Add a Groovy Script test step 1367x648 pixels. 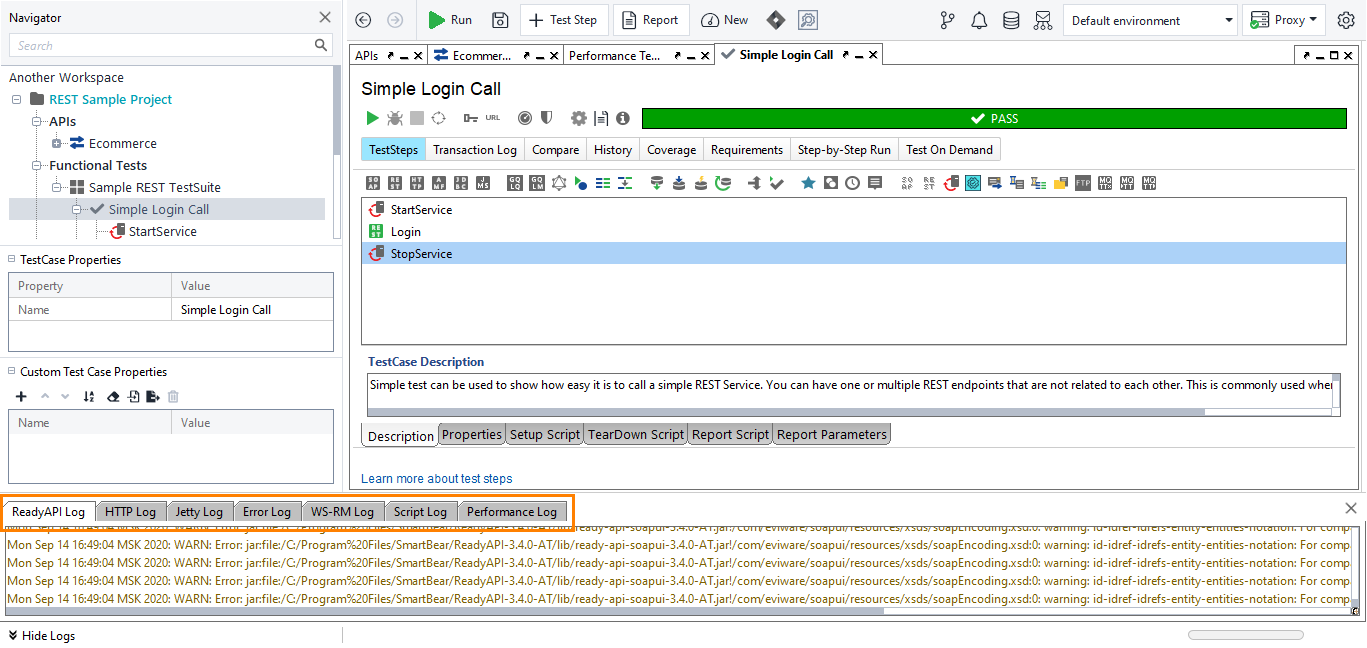pyautogui.click(x=580, y=183)
